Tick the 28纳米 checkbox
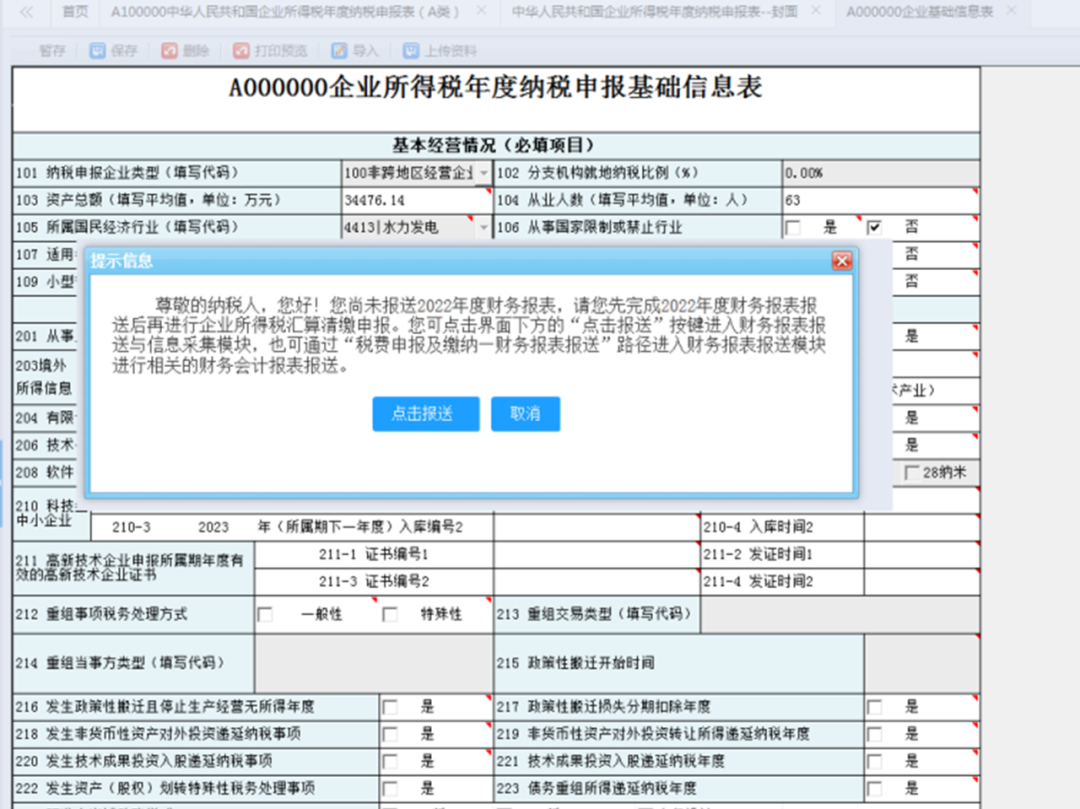Screen dimensions: 1080x809 click(x=912, y=473)
